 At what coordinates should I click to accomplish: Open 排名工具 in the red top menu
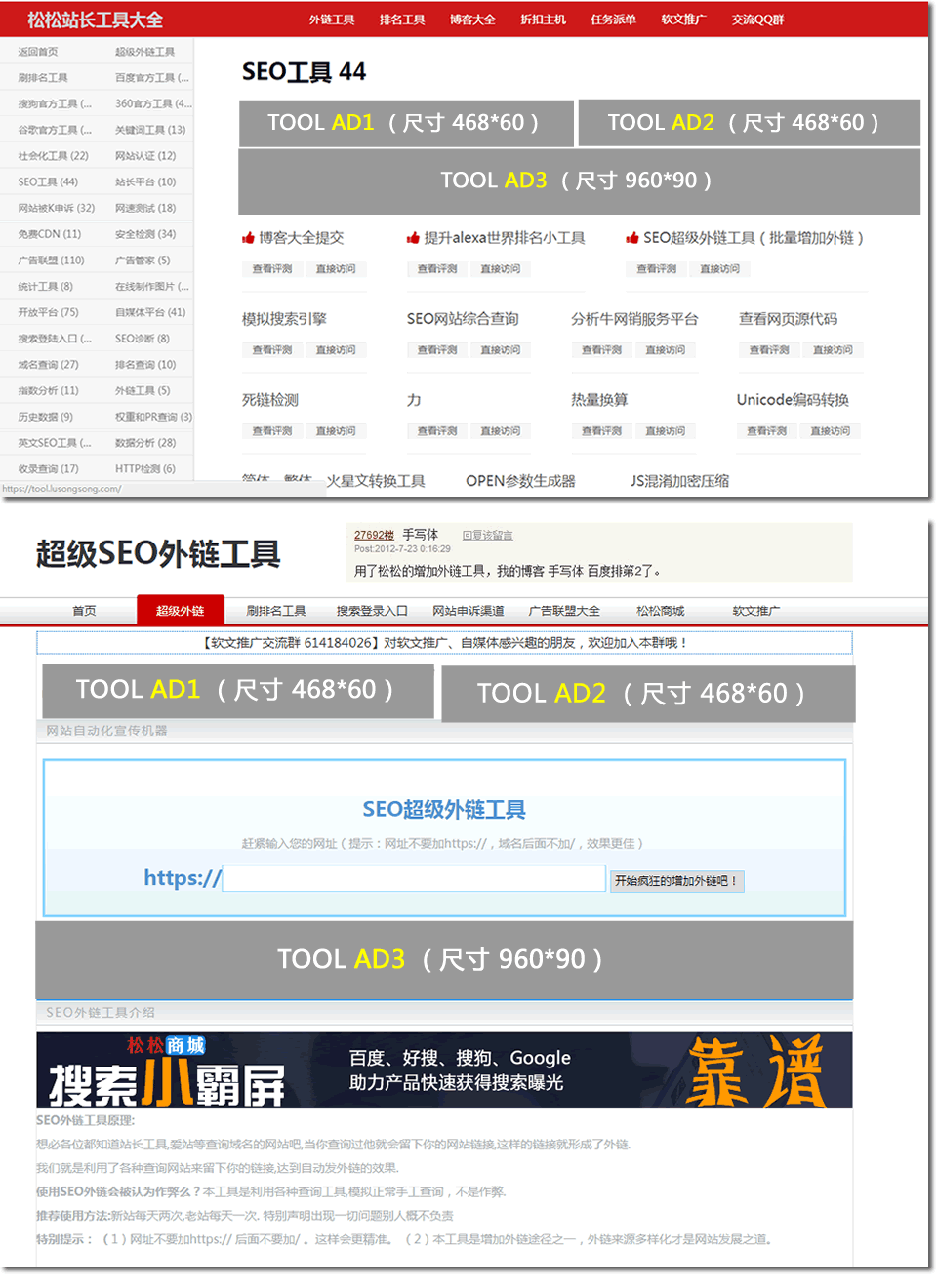point(402,20)
